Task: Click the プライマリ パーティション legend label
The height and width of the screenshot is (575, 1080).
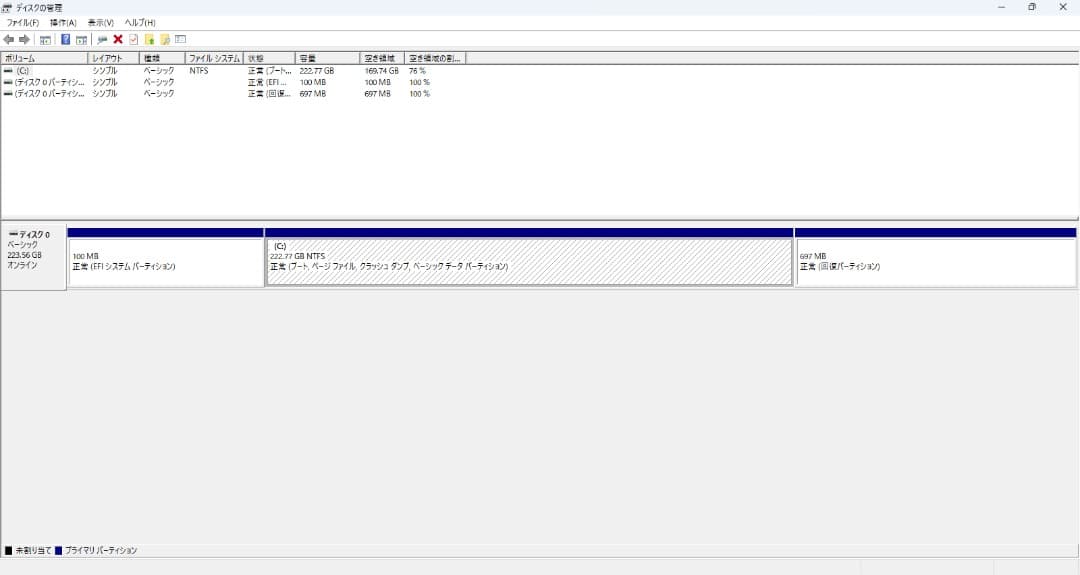Action: point(101,551)
